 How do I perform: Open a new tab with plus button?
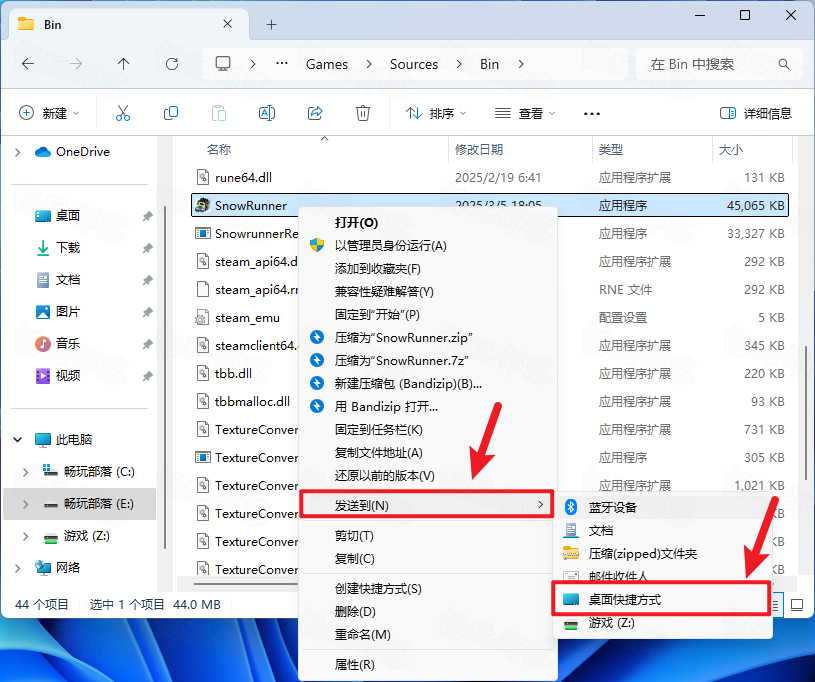point(271,24)
